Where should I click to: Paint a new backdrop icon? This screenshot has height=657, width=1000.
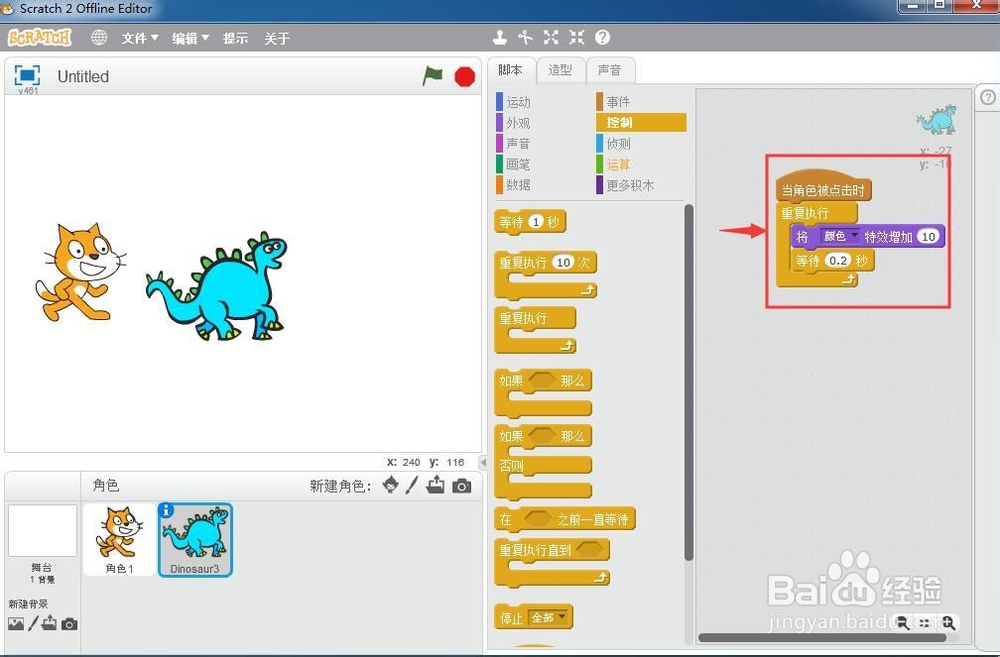33,623
